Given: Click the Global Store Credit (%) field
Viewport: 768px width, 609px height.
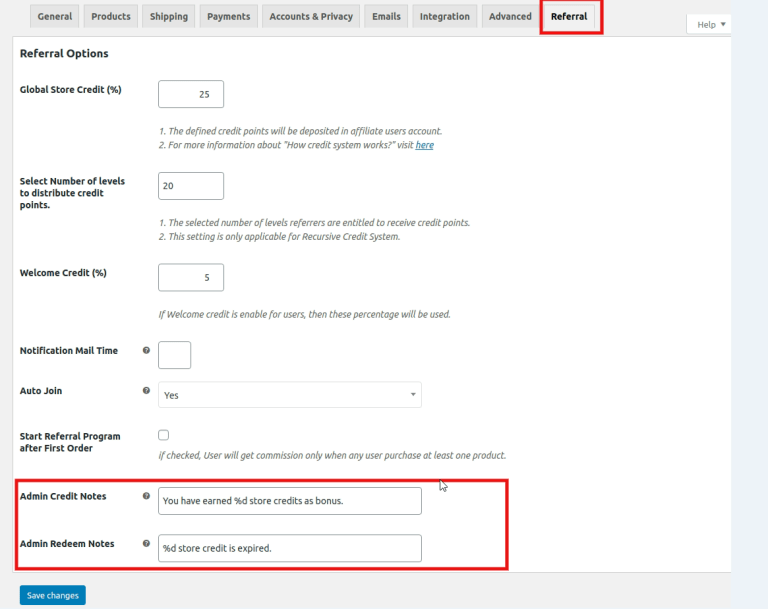Looking at the screenshot, I should coord(191,94).
